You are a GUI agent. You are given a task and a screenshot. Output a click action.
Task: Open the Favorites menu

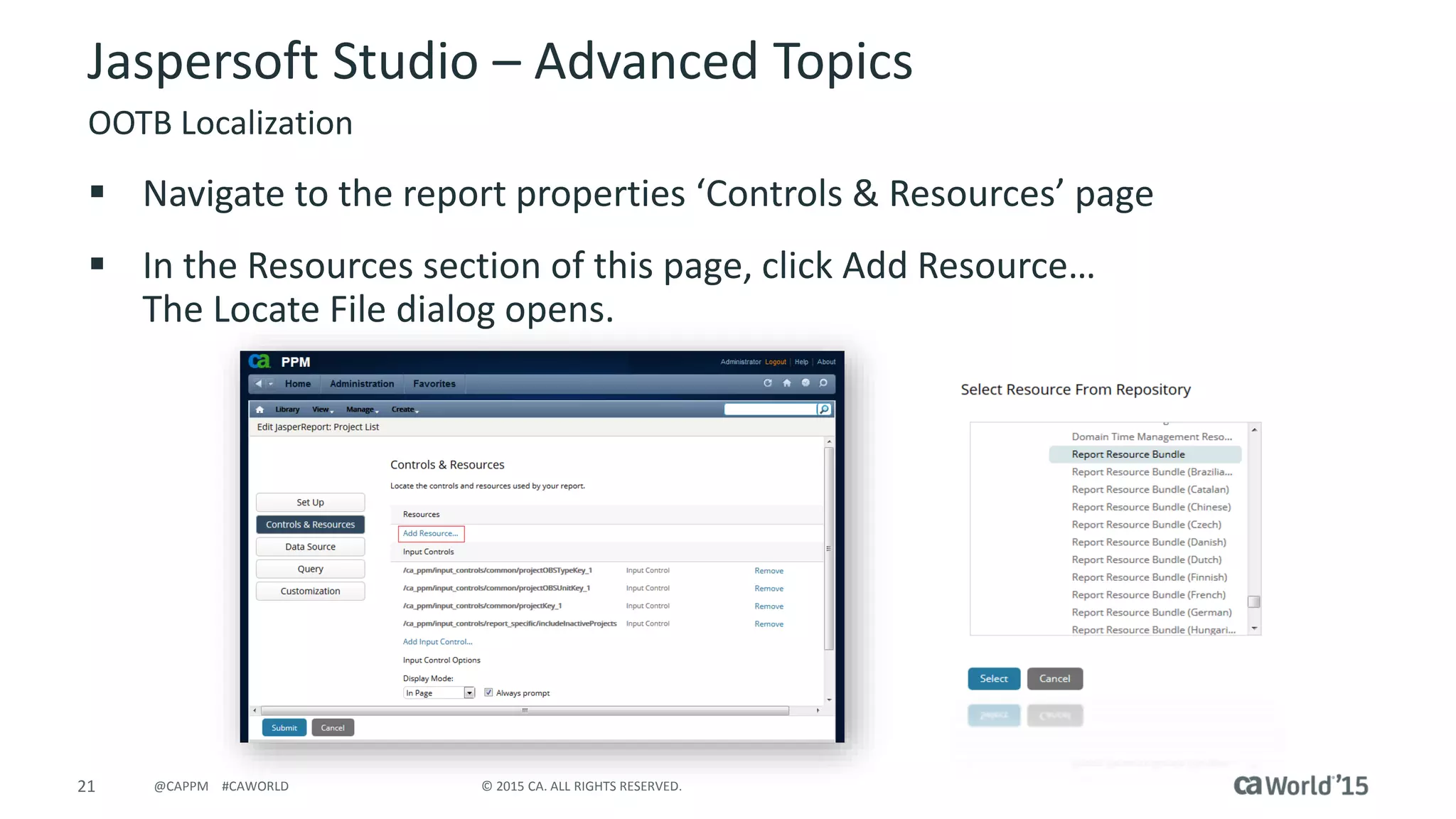434,384
